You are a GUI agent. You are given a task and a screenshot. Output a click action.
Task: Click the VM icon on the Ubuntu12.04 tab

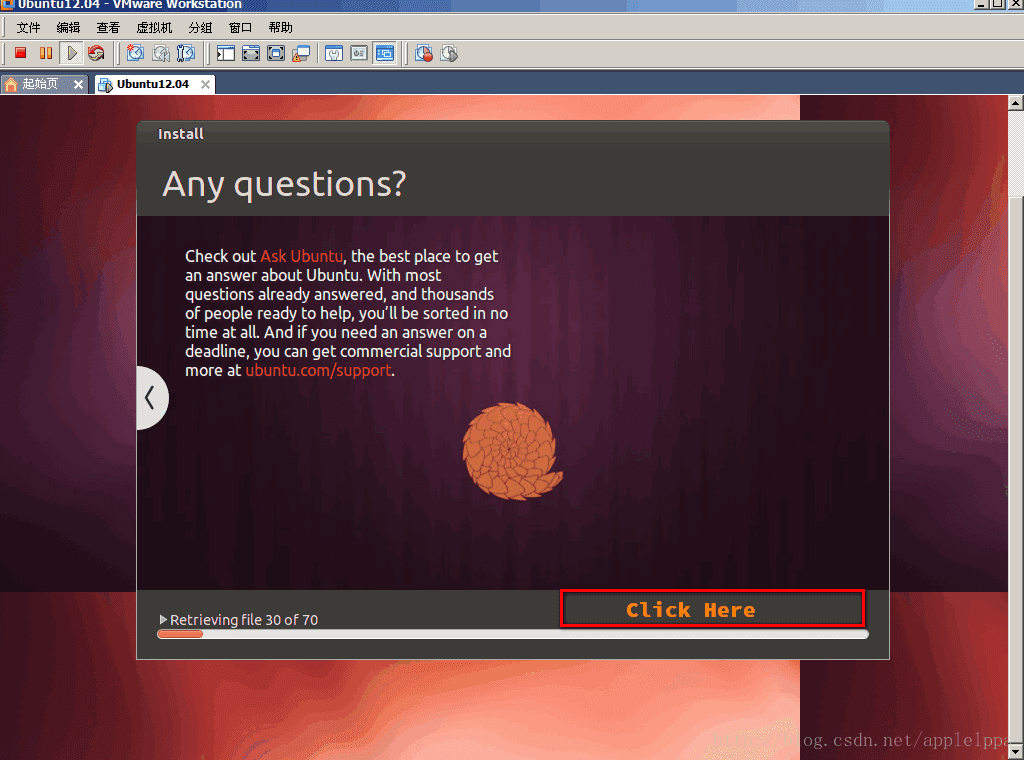click(105, 84)
